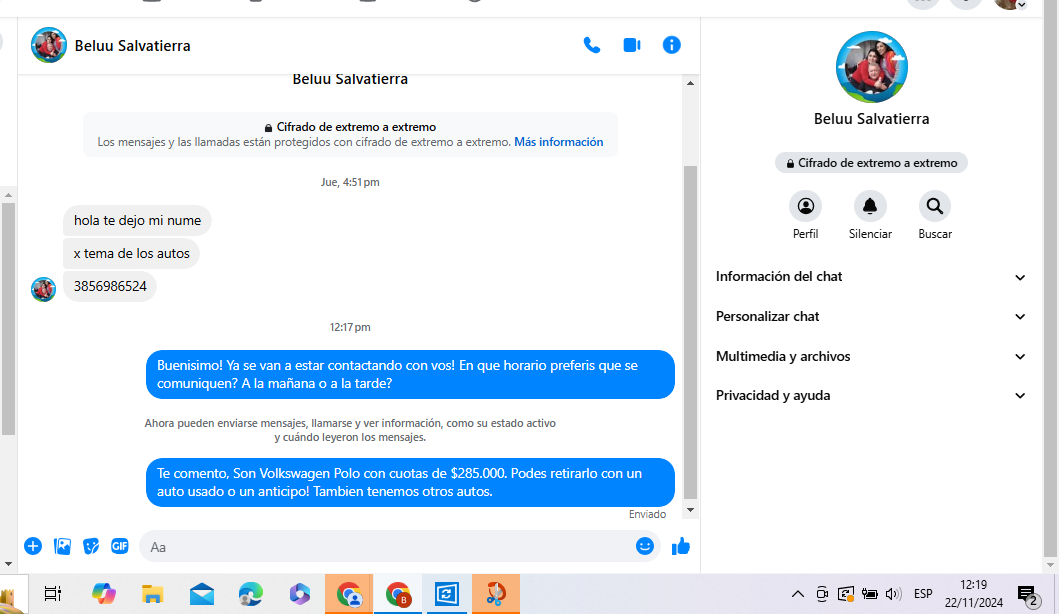Switch ESP input language

pyautogui.click(x=923, y=594)
